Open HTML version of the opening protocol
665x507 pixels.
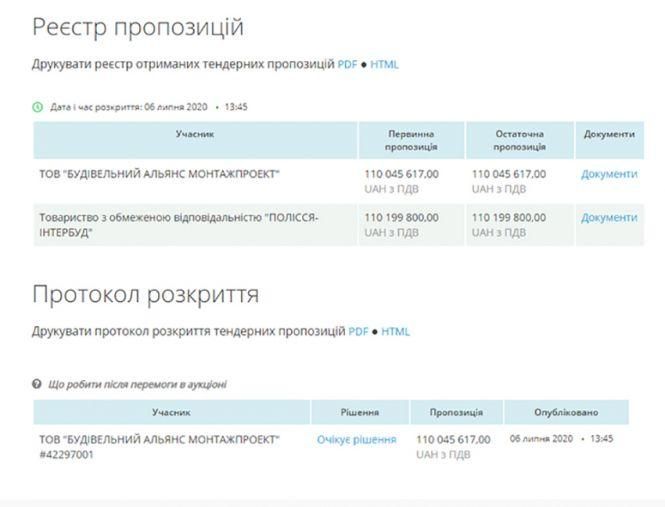pyautogui.click(x=395, y=331)
